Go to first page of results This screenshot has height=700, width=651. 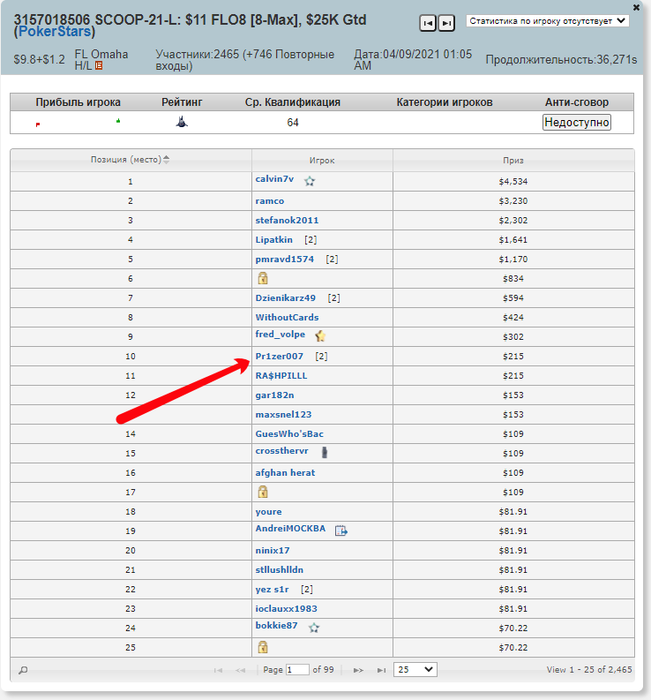pos(218,670)
